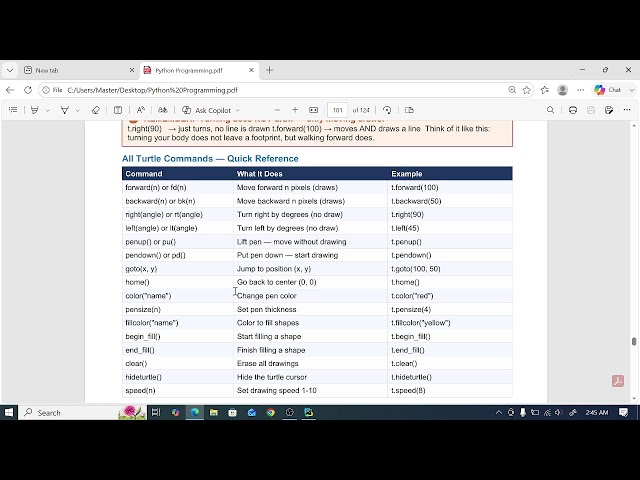Select the 'Hide the turtle cursor' text
Screen dimensions: 640x480
coord(272,377)
